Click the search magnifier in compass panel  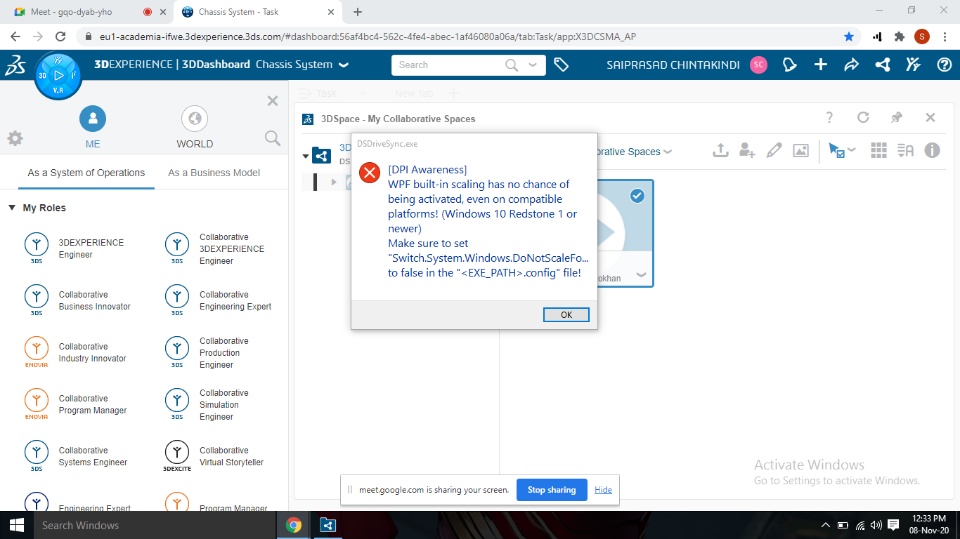pyautogui.click(x=272, y=138)
